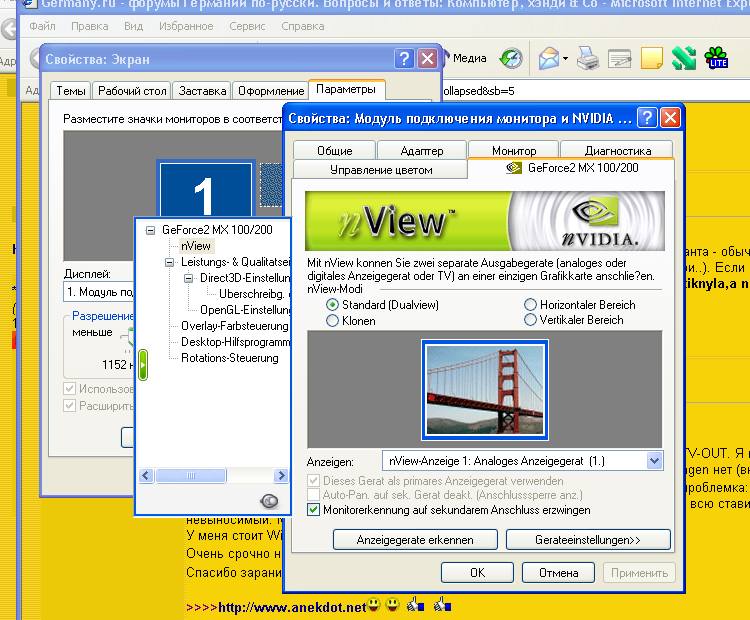Click the NVIDIA eye logo in banner
This screenshot has width=750, height=620.
pyautogui.click(x=595, y=212)
